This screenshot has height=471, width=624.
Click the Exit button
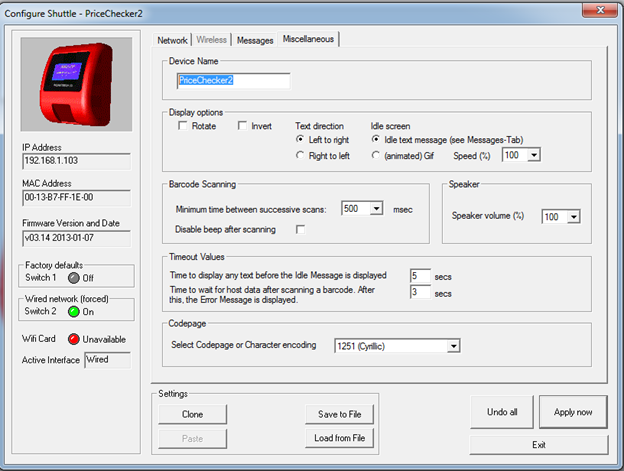coord(539,445)
